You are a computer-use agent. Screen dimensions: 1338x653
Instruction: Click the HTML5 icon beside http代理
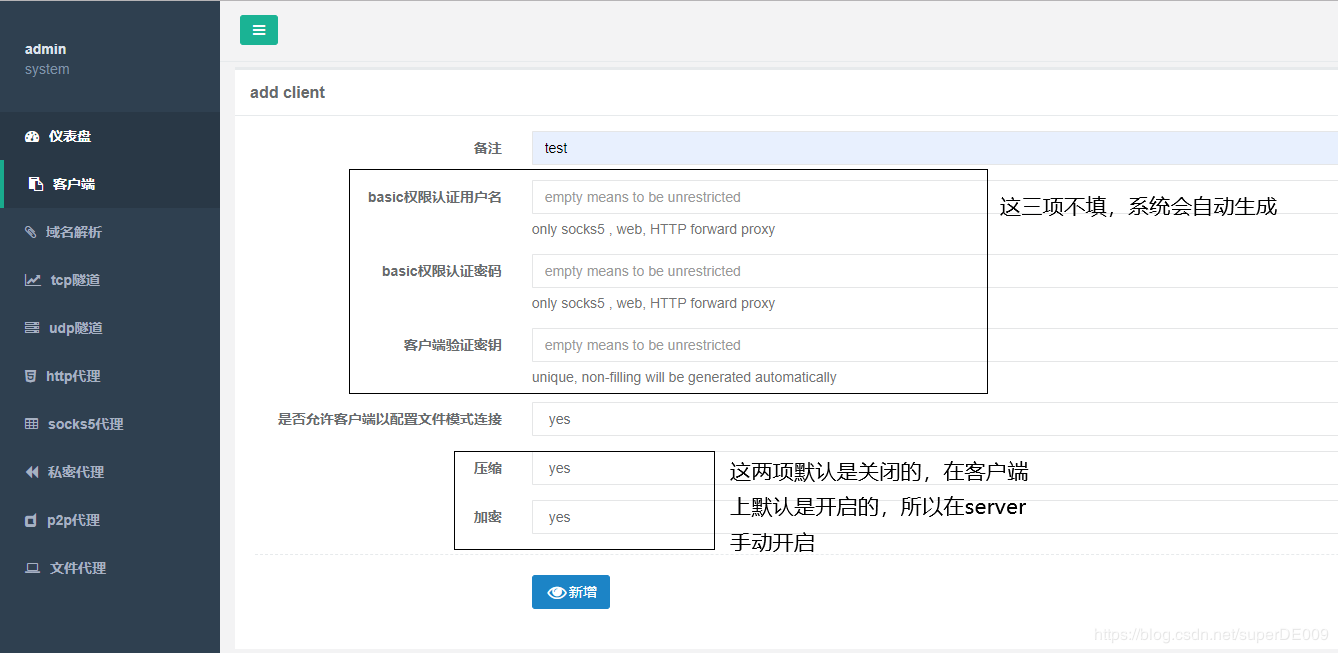[30, 376]
